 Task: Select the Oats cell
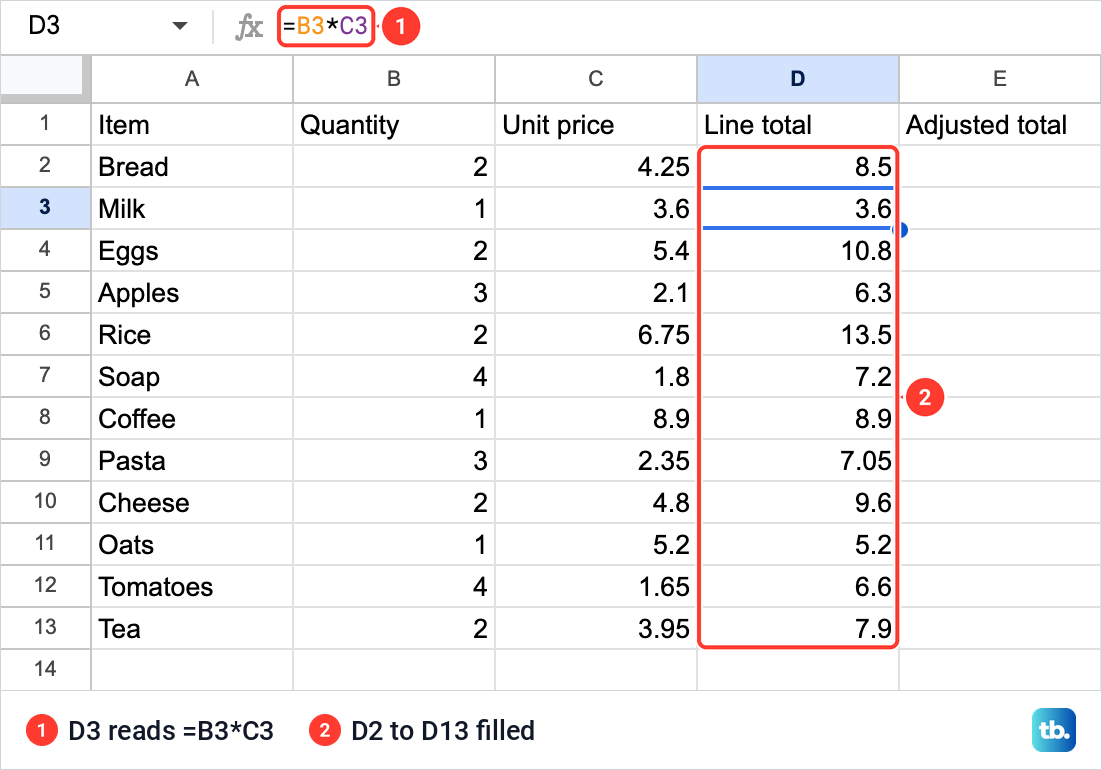click(192, 544)
